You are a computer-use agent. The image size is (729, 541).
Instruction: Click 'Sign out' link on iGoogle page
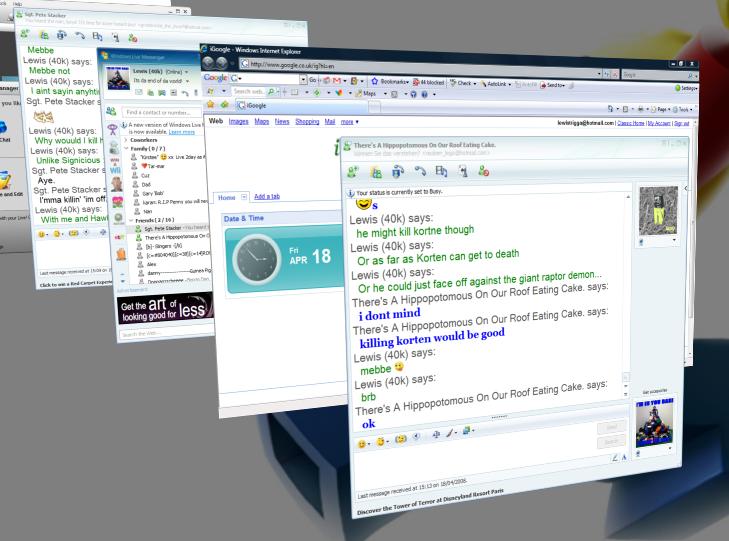pos(682,124)
